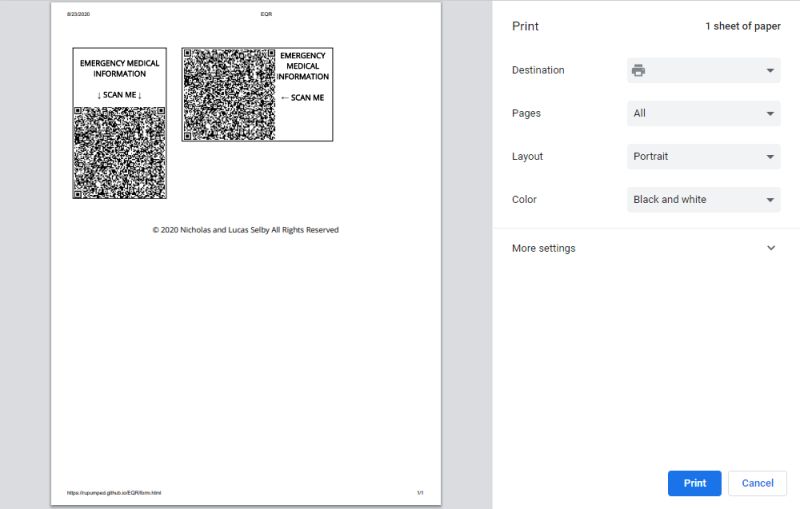Click the 'Print' dialog heading
The image size is (800, 509).
click(x=525, y=26)
